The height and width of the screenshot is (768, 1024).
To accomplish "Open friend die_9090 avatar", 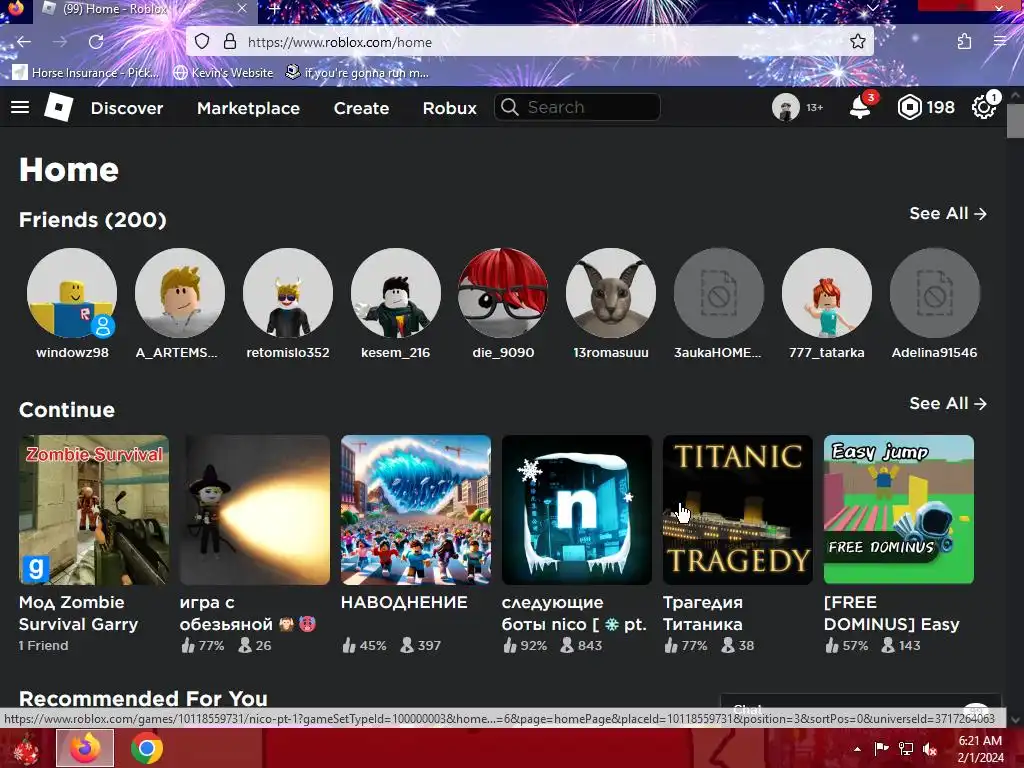I will click(503, 293).
